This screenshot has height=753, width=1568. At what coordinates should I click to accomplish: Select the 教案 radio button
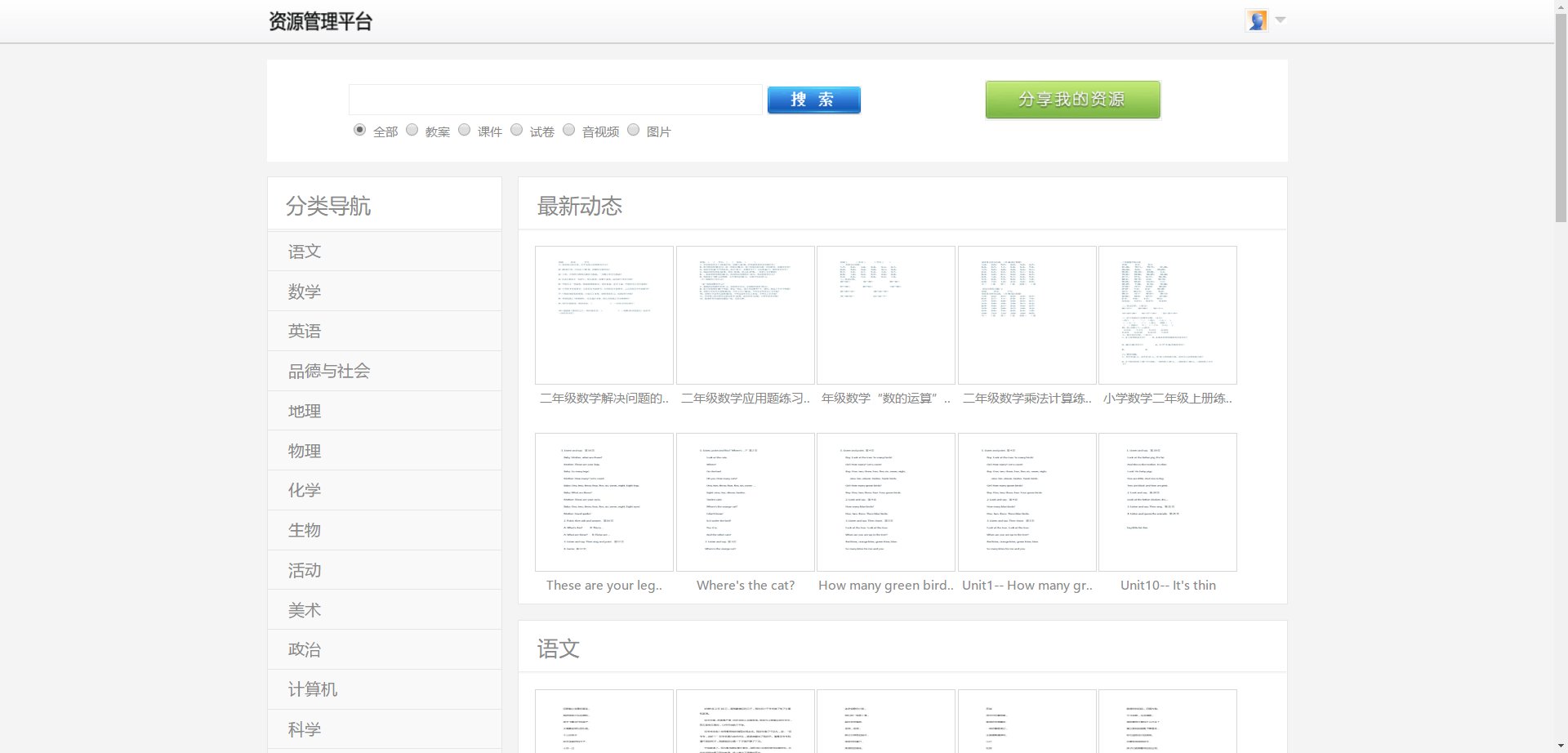(x=412, y=130)
